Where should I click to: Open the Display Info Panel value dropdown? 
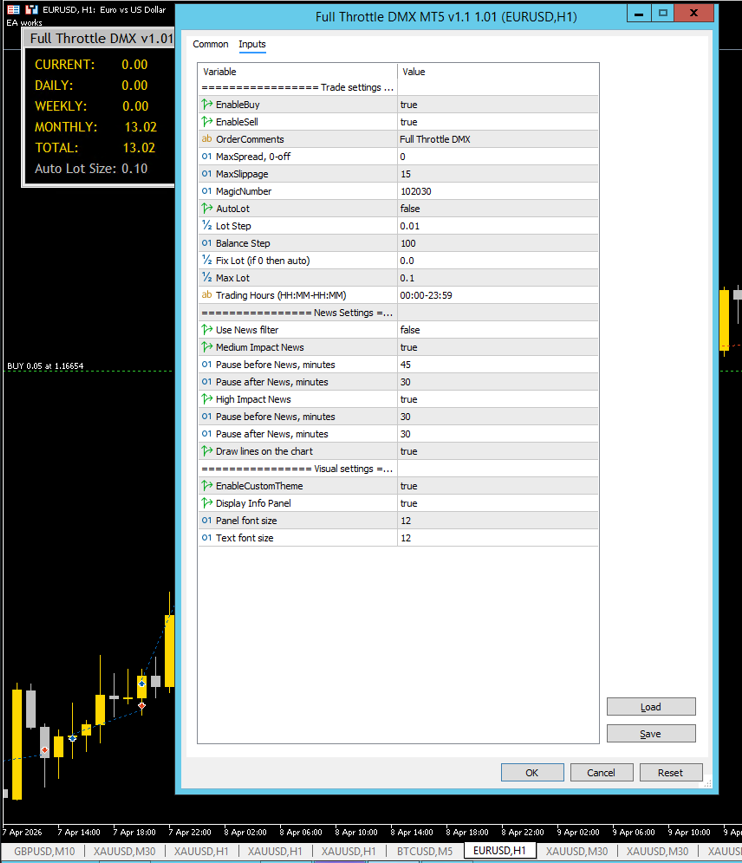[x=497, y=504]
